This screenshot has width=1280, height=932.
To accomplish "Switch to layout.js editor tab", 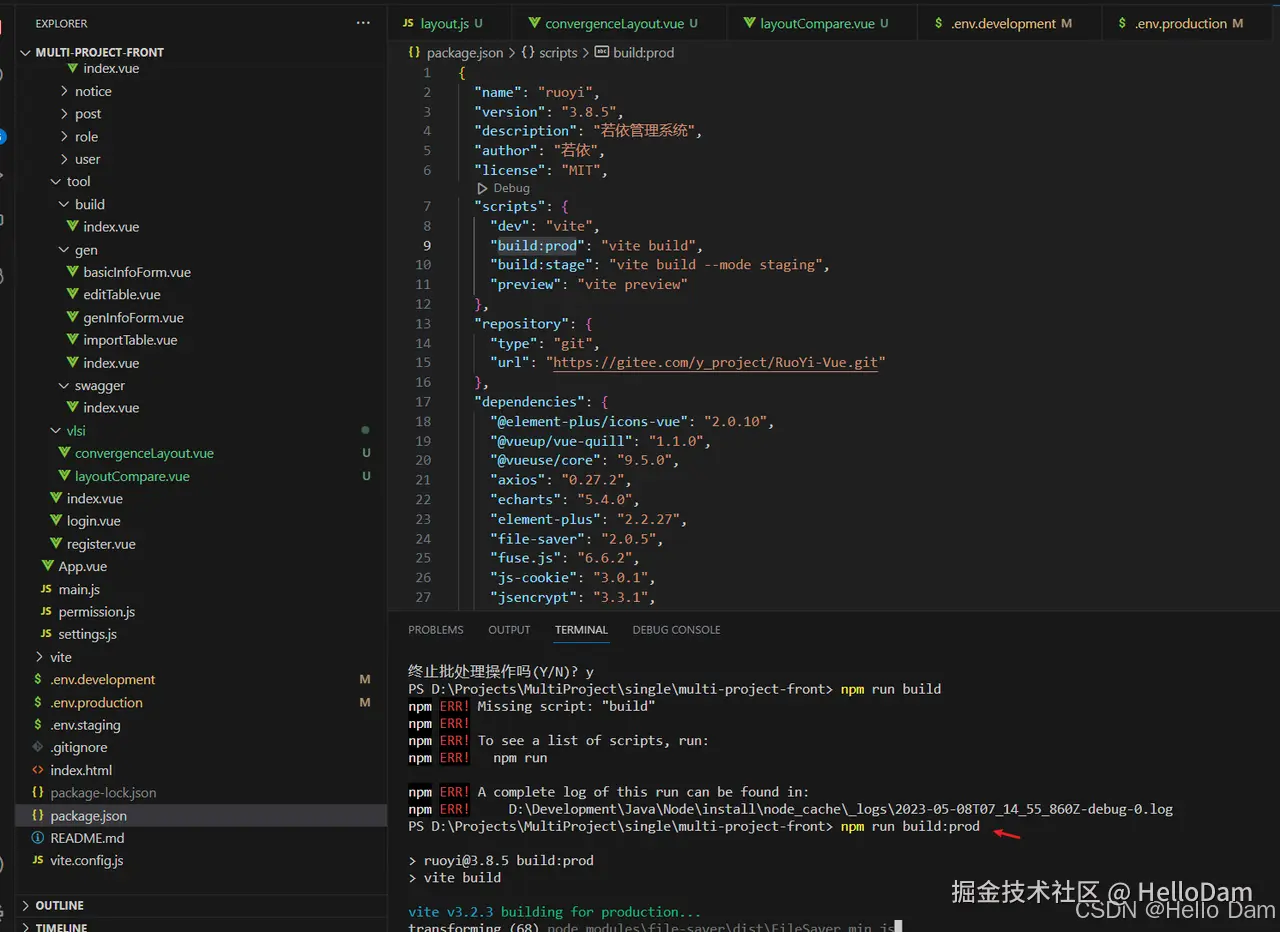I will (x=450, y=23).
